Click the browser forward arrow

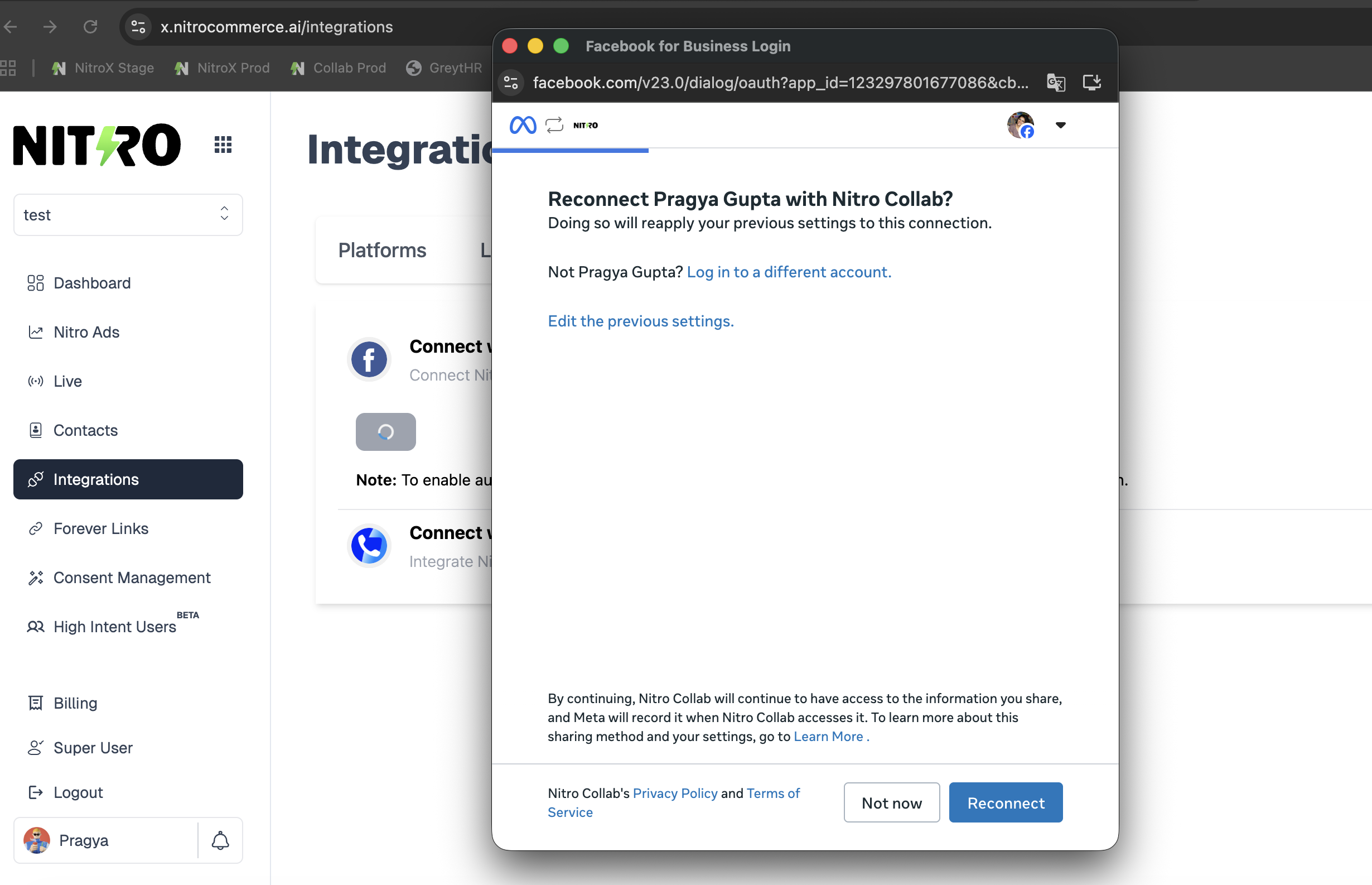pos(51,26)
